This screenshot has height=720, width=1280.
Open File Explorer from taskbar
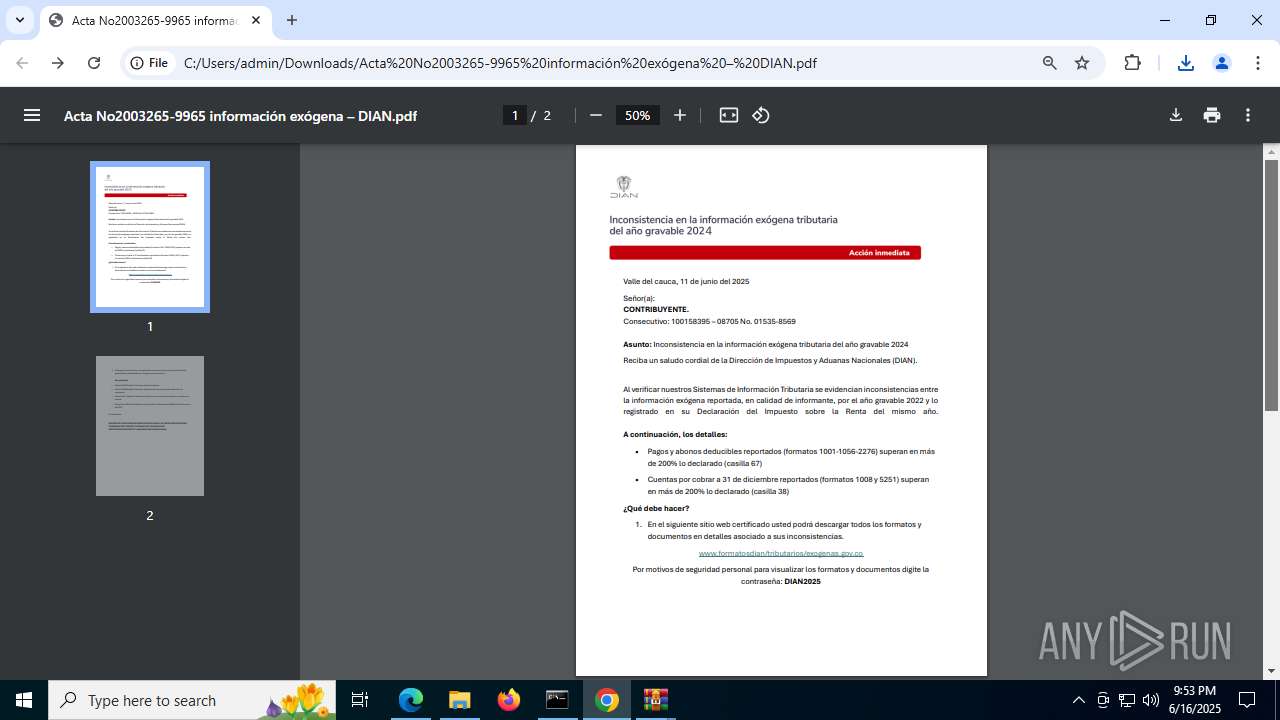460,700
